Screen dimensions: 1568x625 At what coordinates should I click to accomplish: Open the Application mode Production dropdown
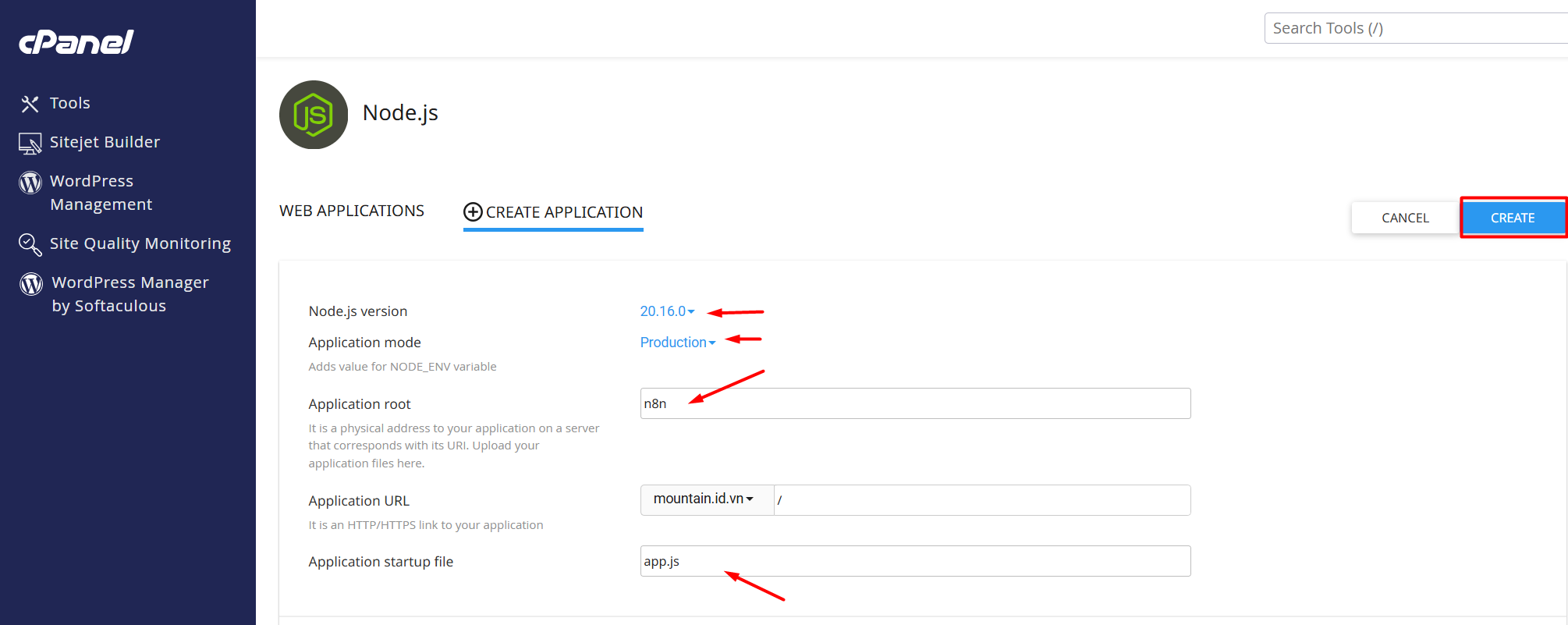point(677,343)
